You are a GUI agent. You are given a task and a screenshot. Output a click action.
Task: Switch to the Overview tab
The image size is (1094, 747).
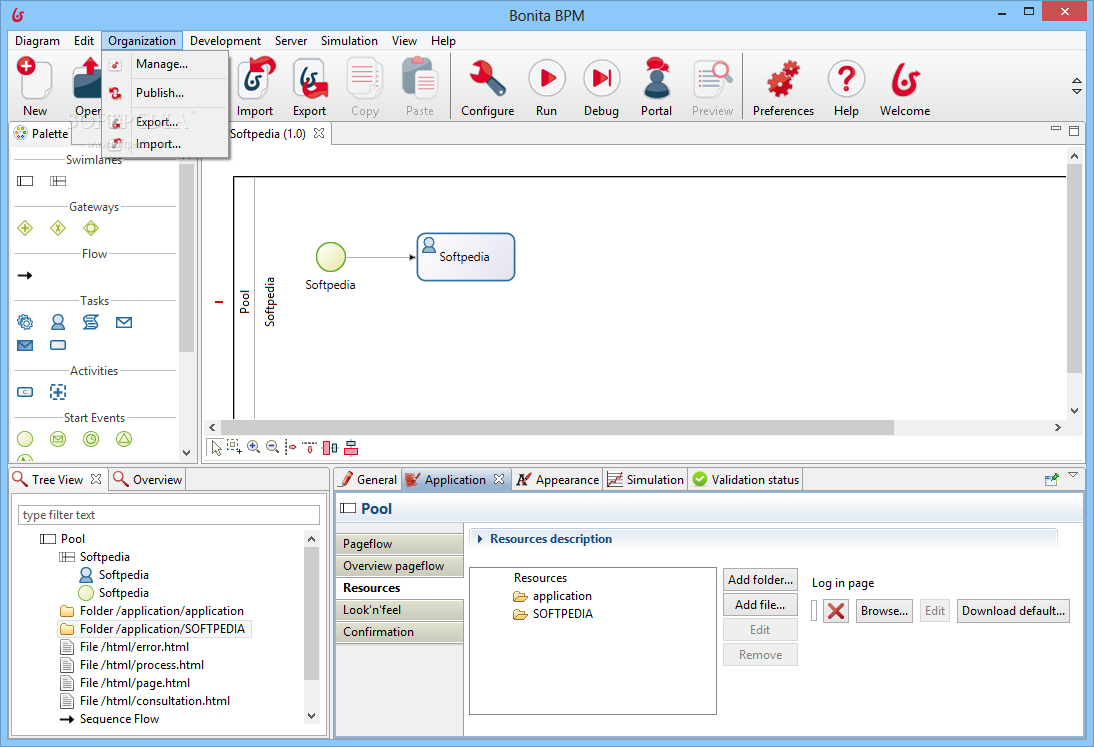click(148, 480)
